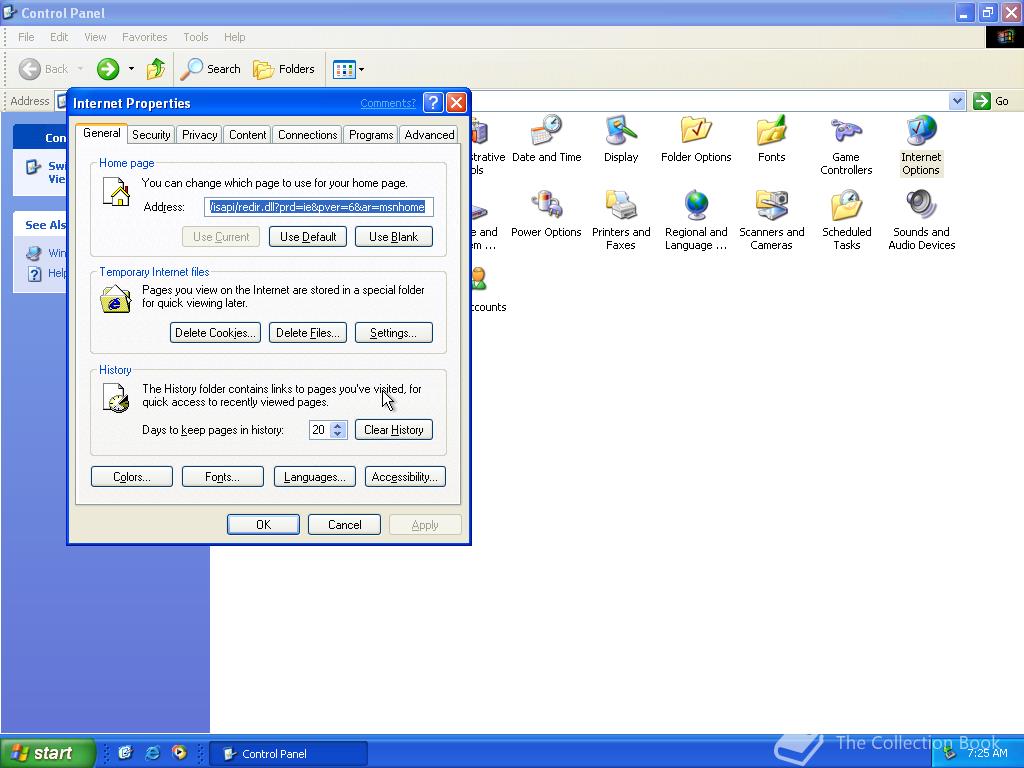
Task: Click the Use Blank button
Action: coord(394,236)
